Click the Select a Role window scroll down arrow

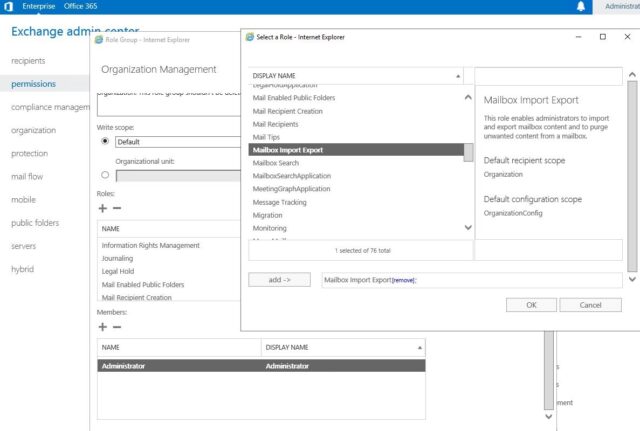pyautogui.click(x=632, y=279)
